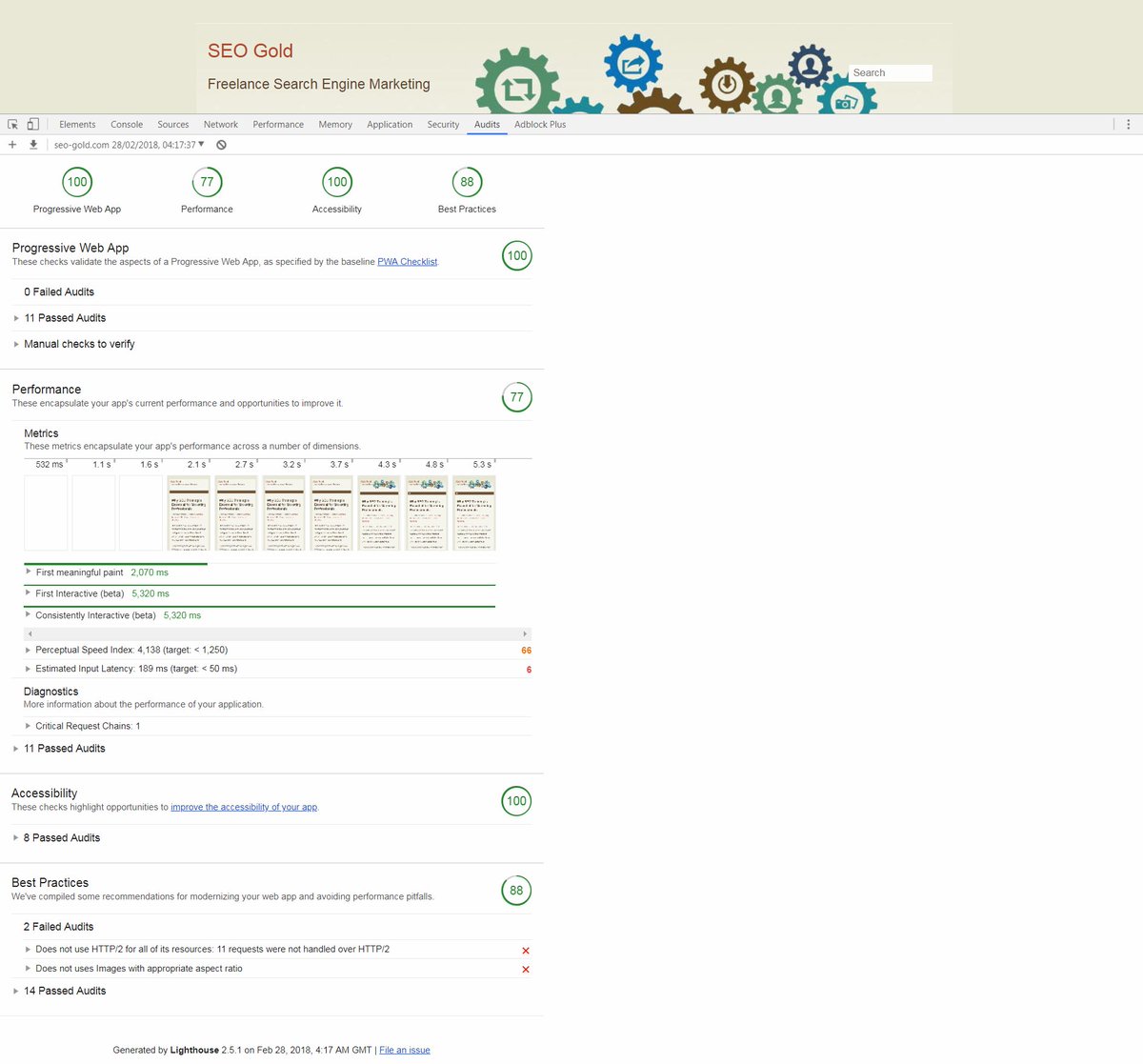Screen dimensions: 1143x1064
Task: Open the seo-gold.com report dropdown
Action: [x=129, y=145]
